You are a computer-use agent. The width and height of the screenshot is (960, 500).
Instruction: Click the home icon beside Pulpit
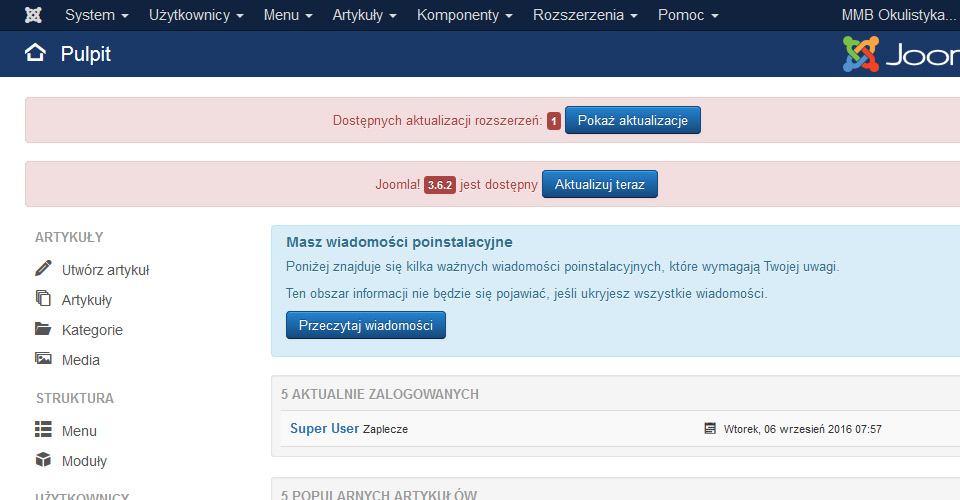tap(36, 53)
